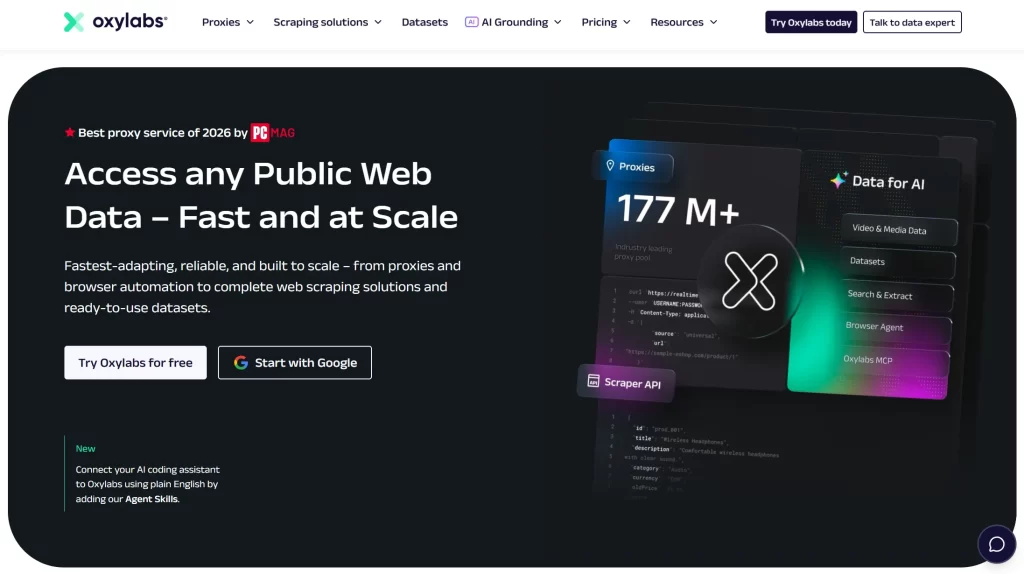Click the sparkle icon next to Data for AI
The image size is (1024, 574).
[x=839, y=180]
